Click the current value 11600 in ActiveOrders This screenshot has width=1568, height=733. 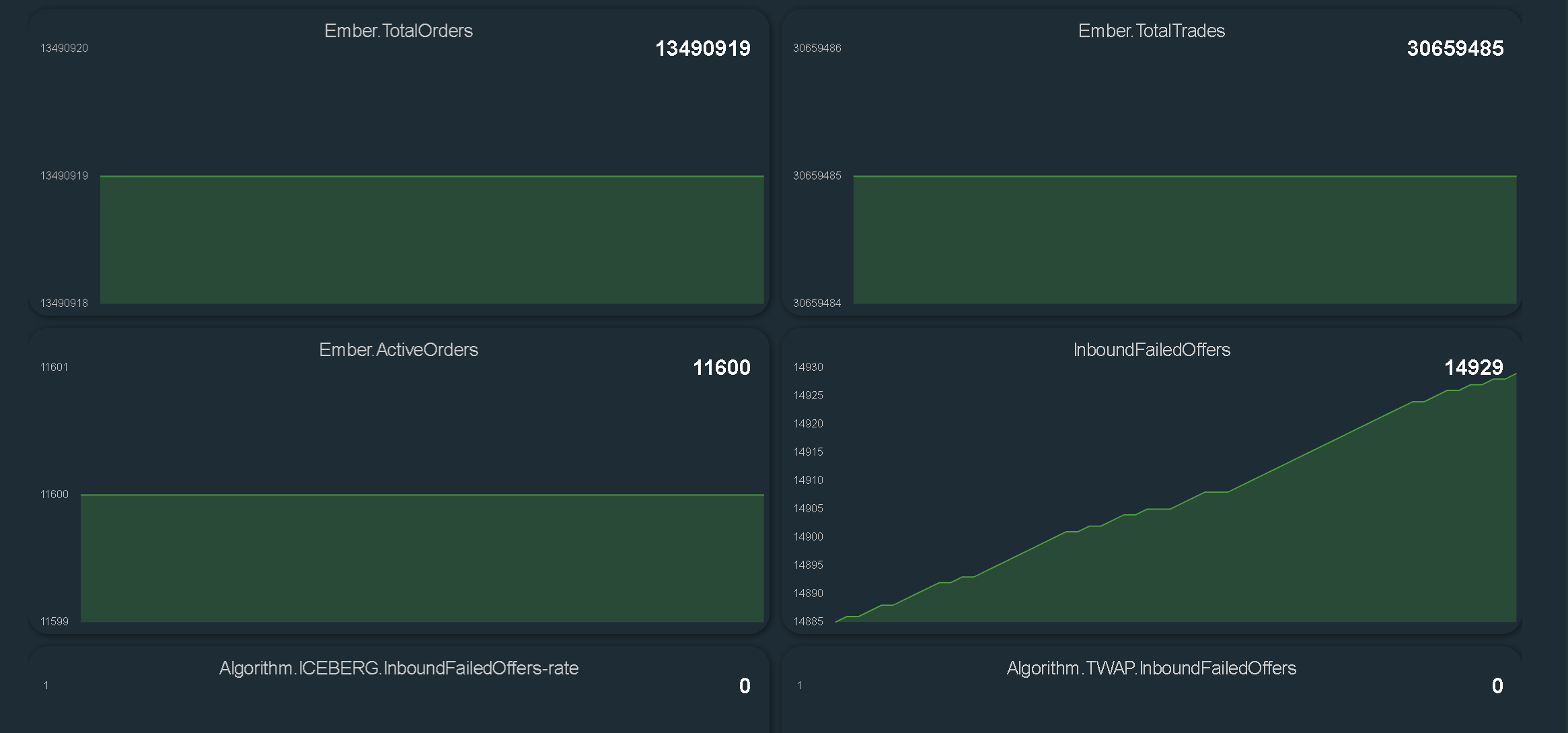pos(721,368)
